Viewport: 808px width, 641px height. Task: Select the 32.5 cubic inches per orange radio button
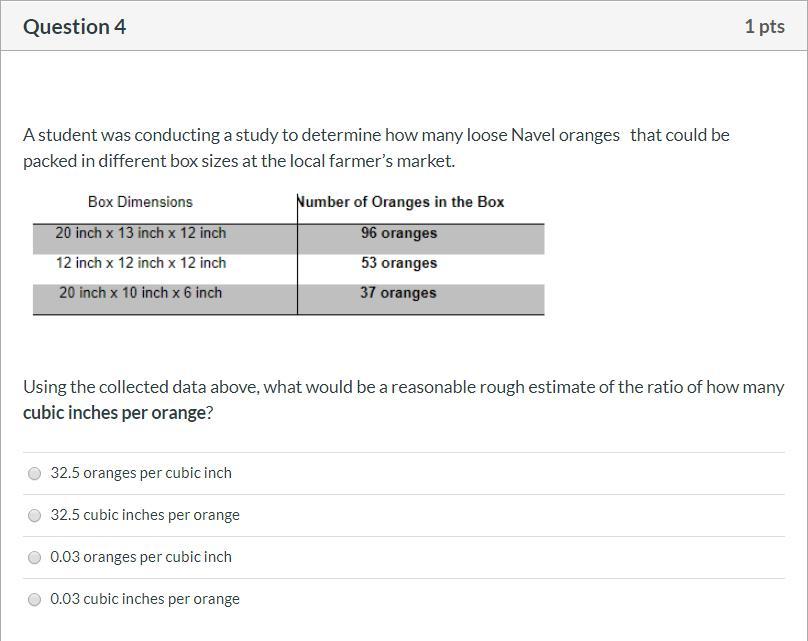(35, 515)
